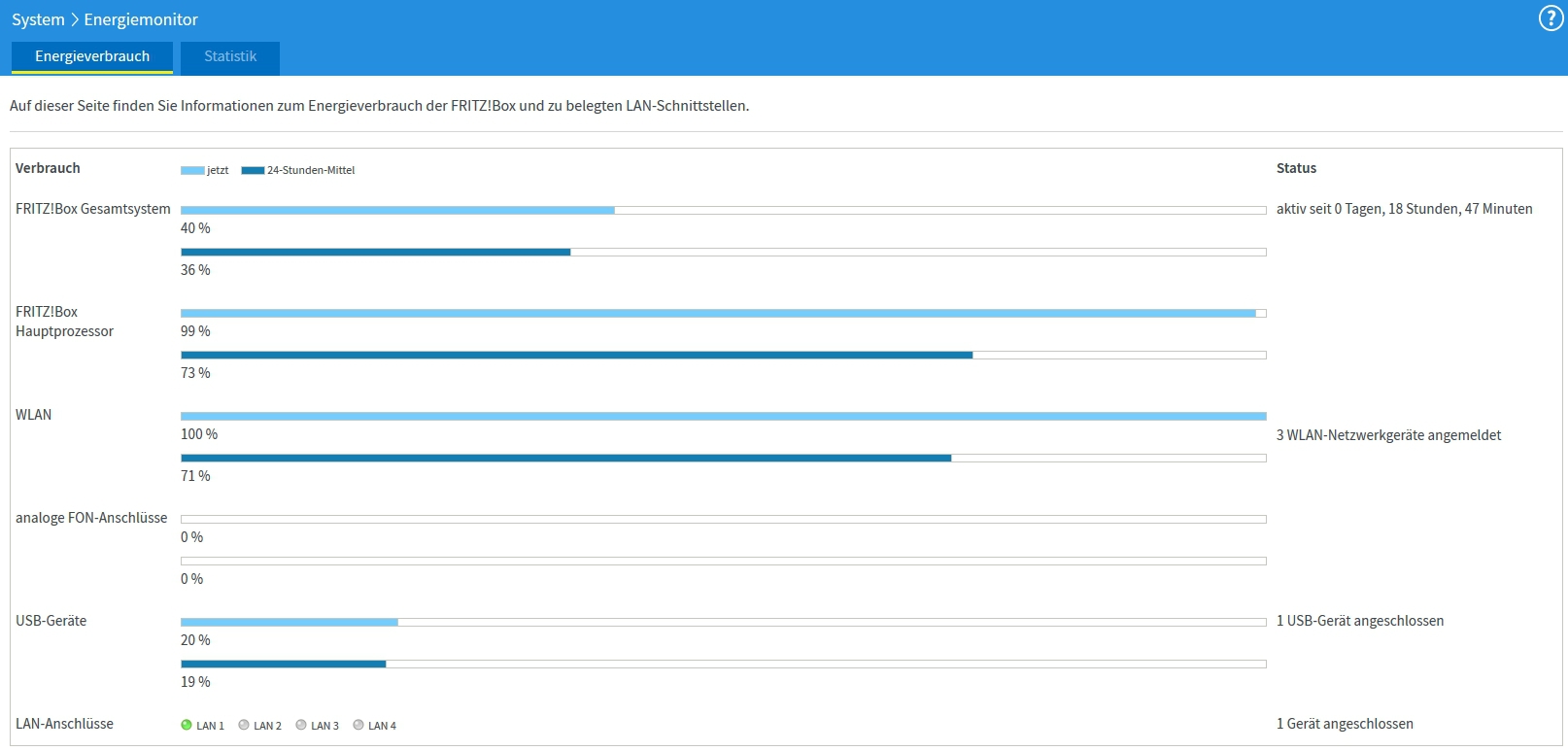
Task: Click the USB-Geräte 20 % current bar
Action: tap(290, 622)
